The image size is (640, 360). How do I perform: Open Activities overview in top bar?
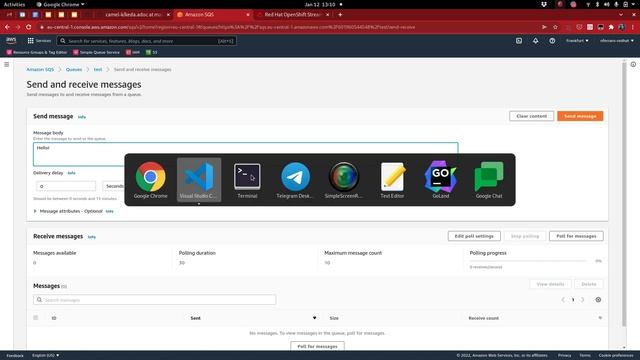pyautogui.click(x=14, y=4)
